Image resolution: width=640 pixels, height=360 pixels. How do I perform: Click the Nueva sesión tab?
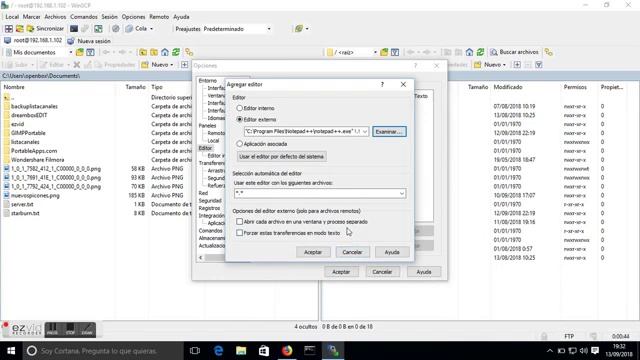coord(89,41)
